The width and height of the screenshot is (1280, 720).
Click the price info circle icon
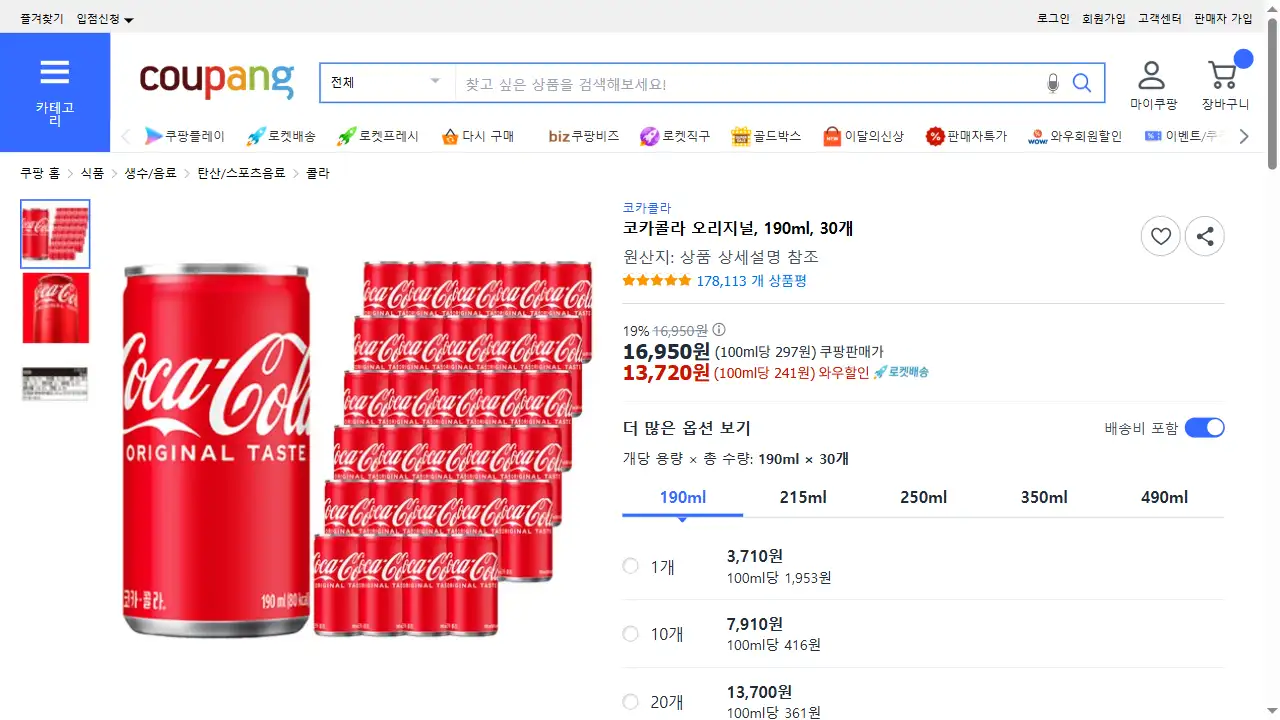[719, 330]
